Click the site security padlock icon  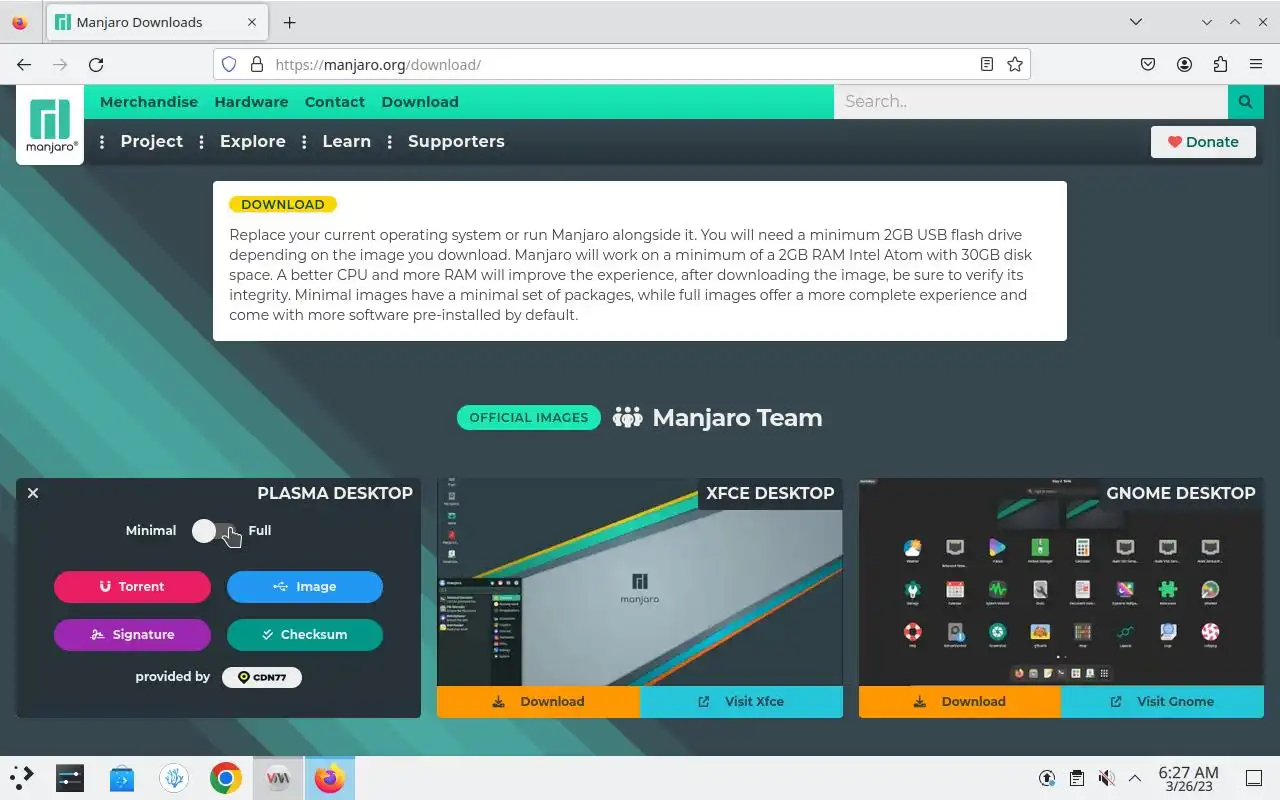pos(257,64)
